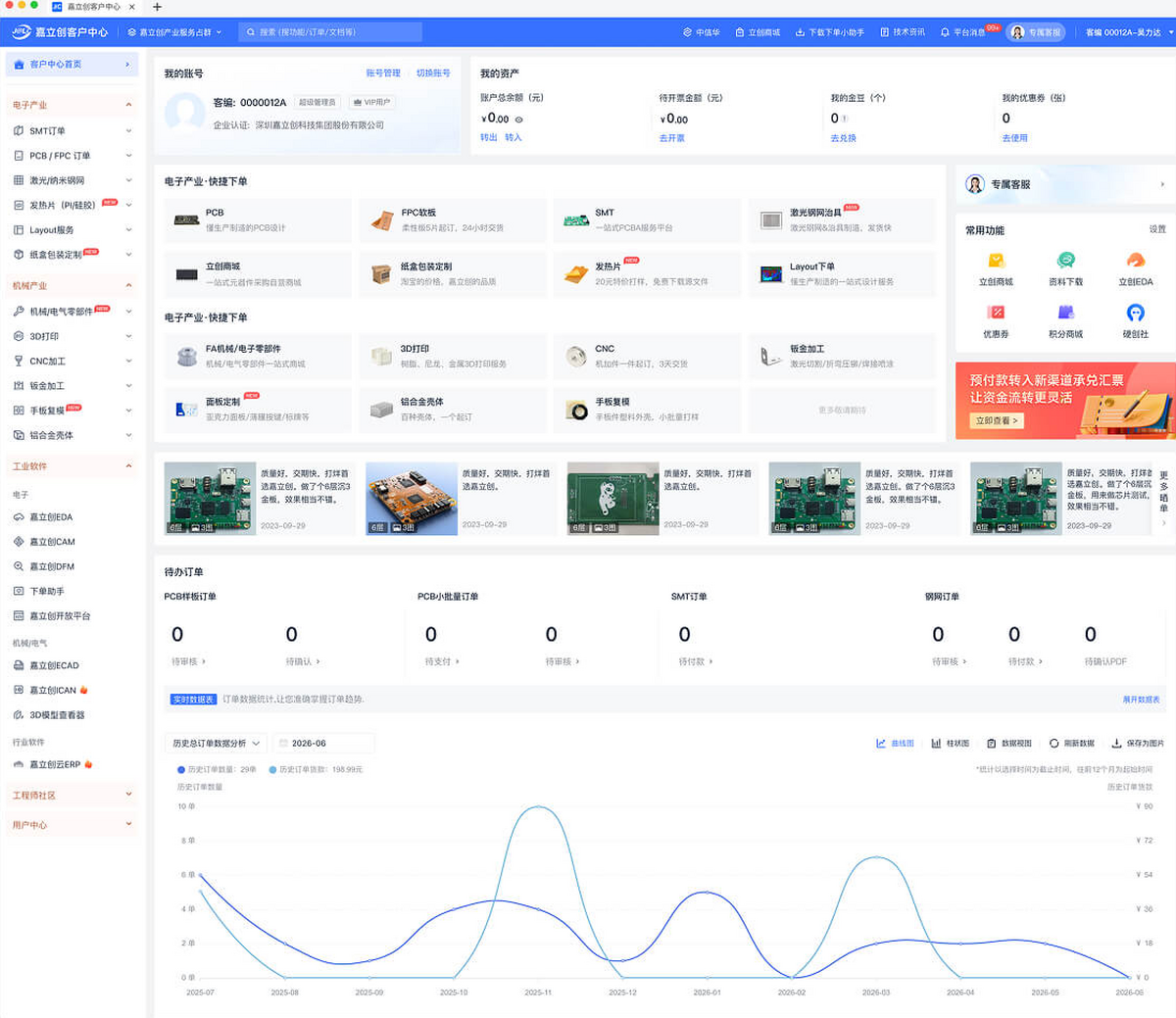The image size is (1176, 1018).
Task: Click the 钣金加工 quick order icon
Action: point(771,357)
